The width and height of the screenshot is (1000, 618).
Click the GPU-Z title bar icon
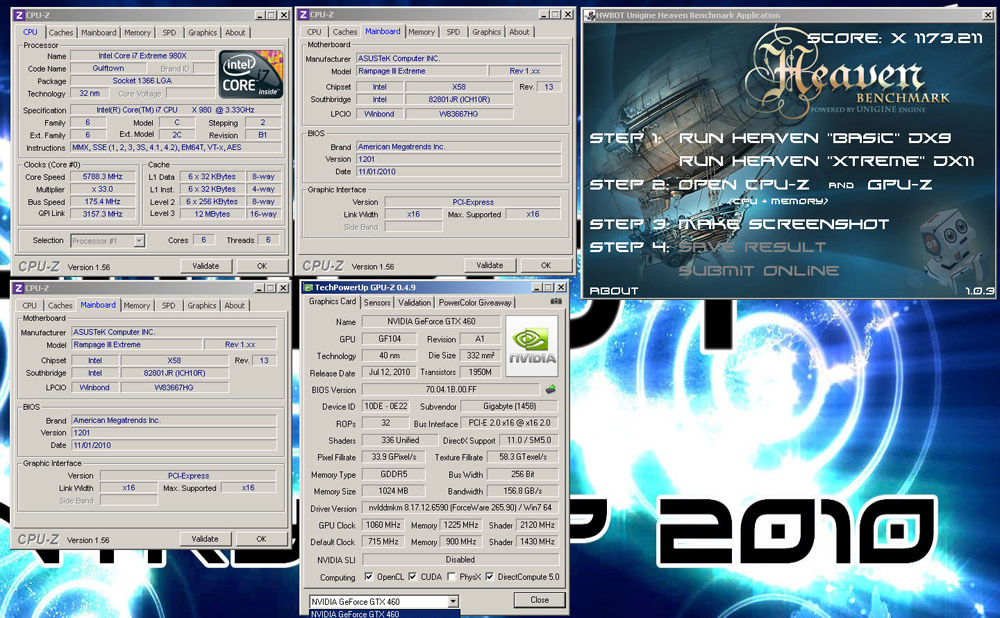[308, 287]
